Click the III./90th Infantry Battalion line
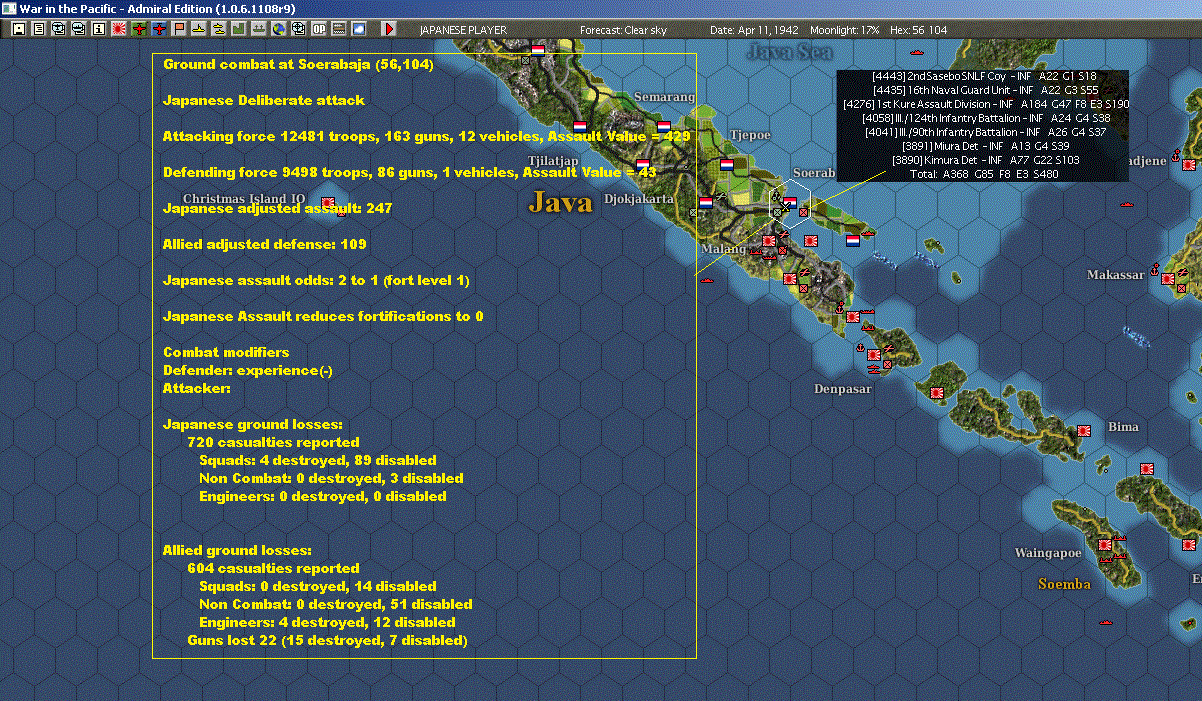This screenshot has height=701, width=1202. point(985,132)
